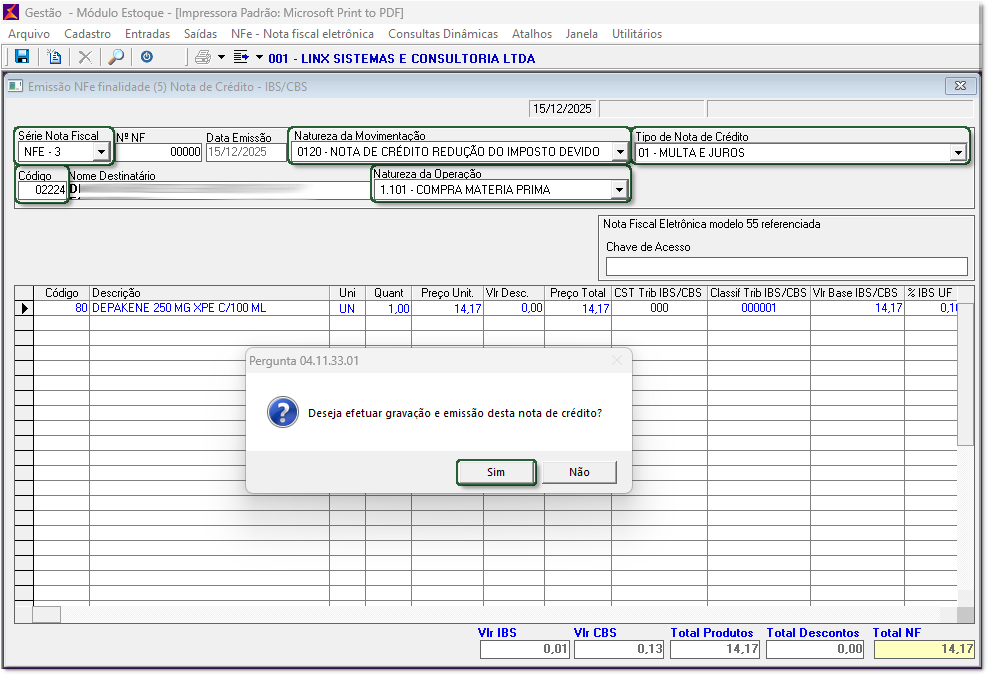
Task: Click the Search magnifier toolbar icon
Action: click(x=116, y=58)
